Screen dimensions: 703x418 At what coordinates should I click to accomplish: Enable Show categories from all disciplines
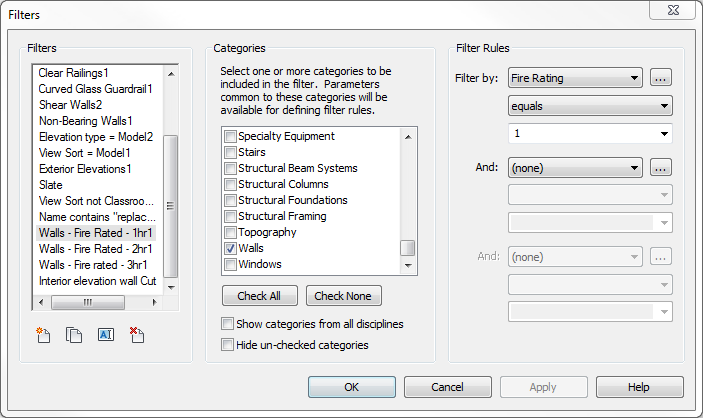pos(228,324)
